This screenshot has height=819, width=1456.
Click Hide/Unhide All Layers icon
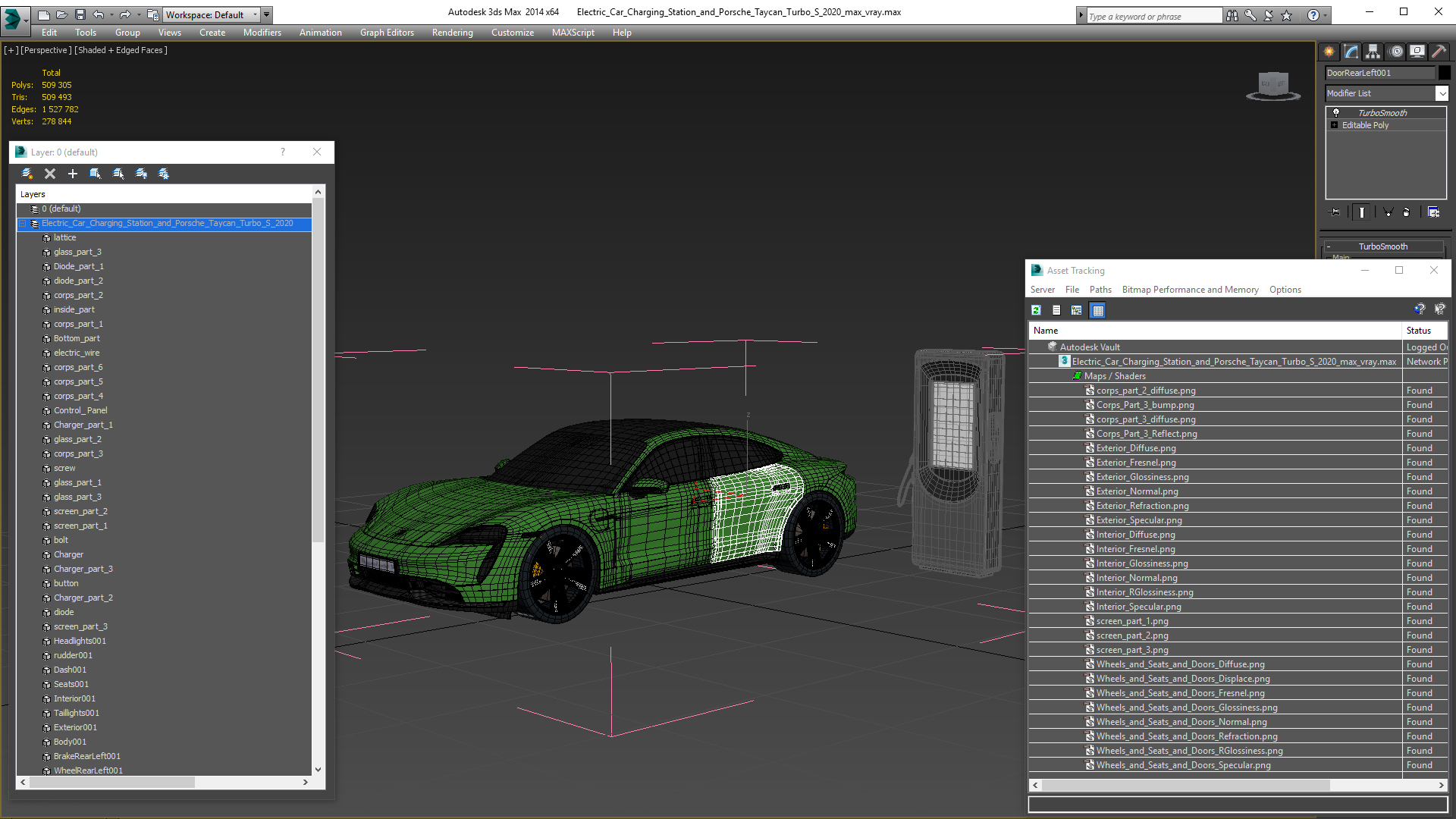[141, 174]
